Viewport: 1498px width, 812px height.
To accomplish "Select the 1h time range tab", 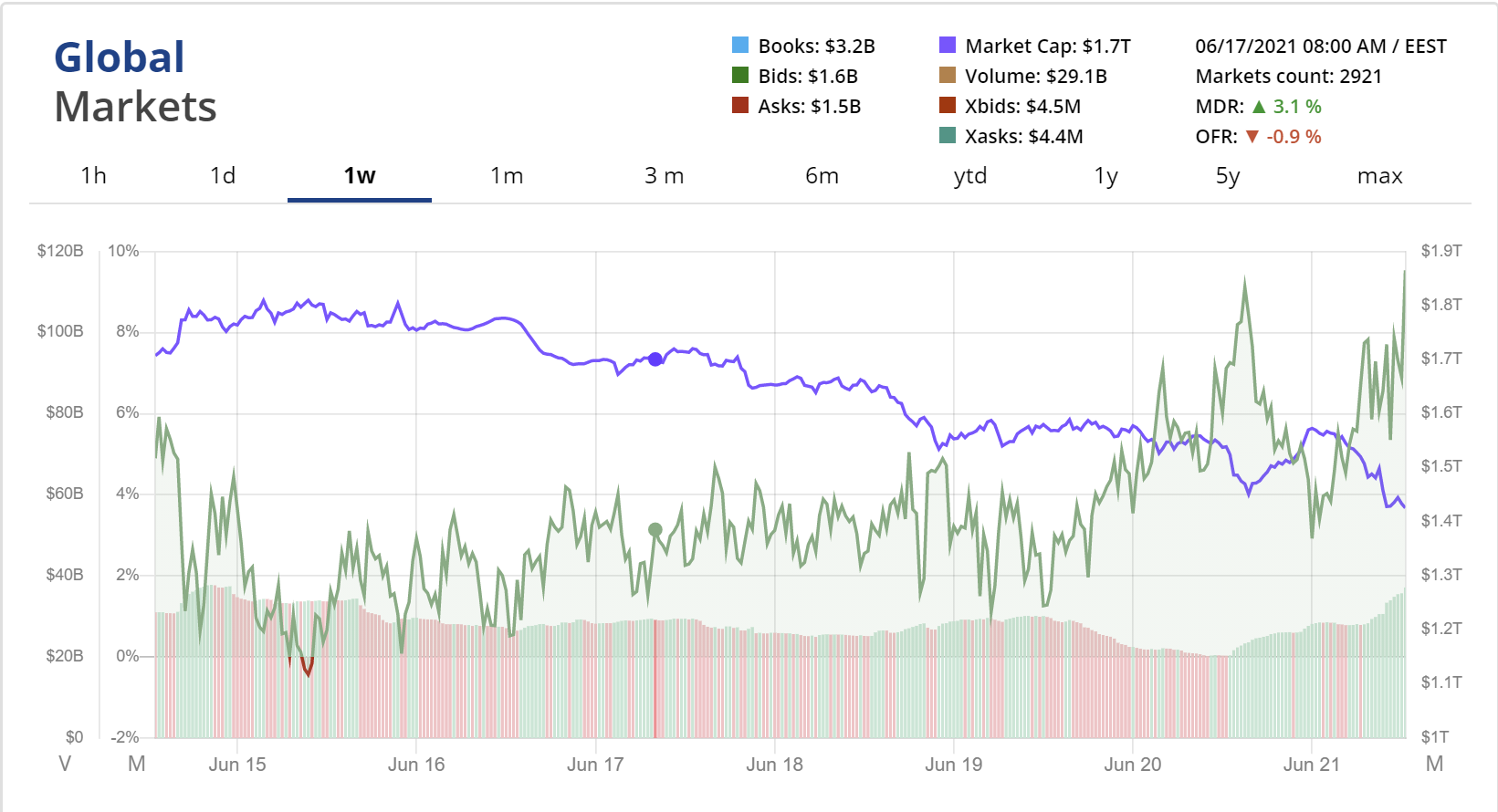I will pyautogui.click(x=93, y=176).
